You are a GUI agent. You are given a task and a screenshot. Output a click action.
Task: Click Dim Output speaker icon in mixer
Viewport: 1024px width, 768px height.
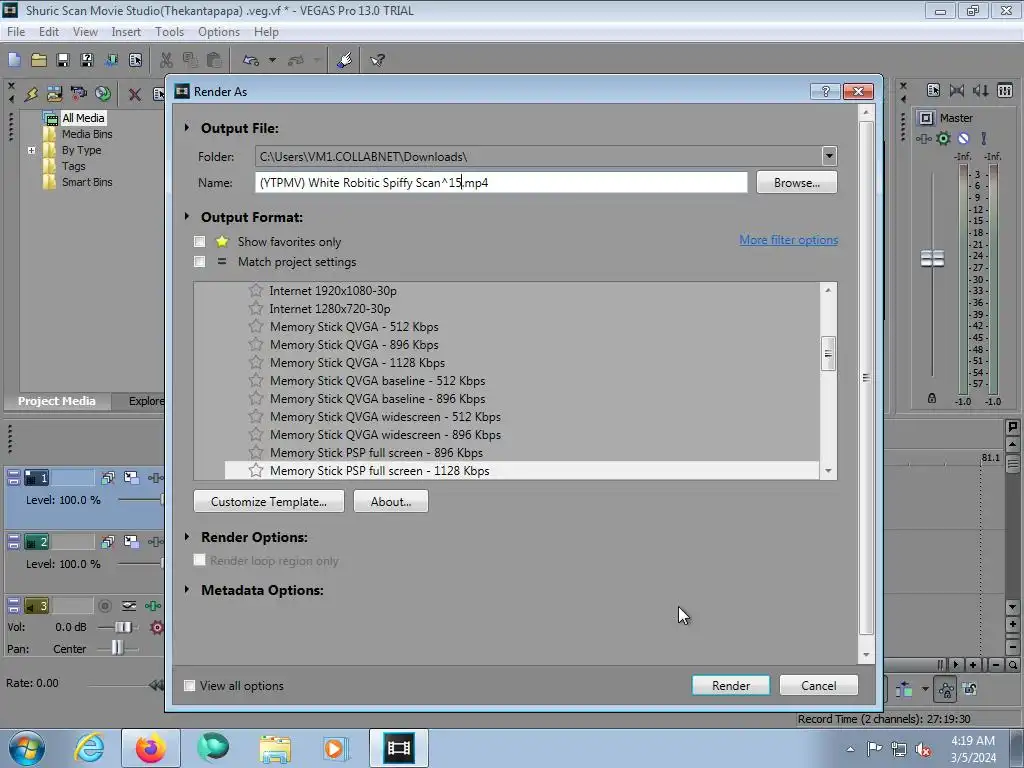click(980, 91)
